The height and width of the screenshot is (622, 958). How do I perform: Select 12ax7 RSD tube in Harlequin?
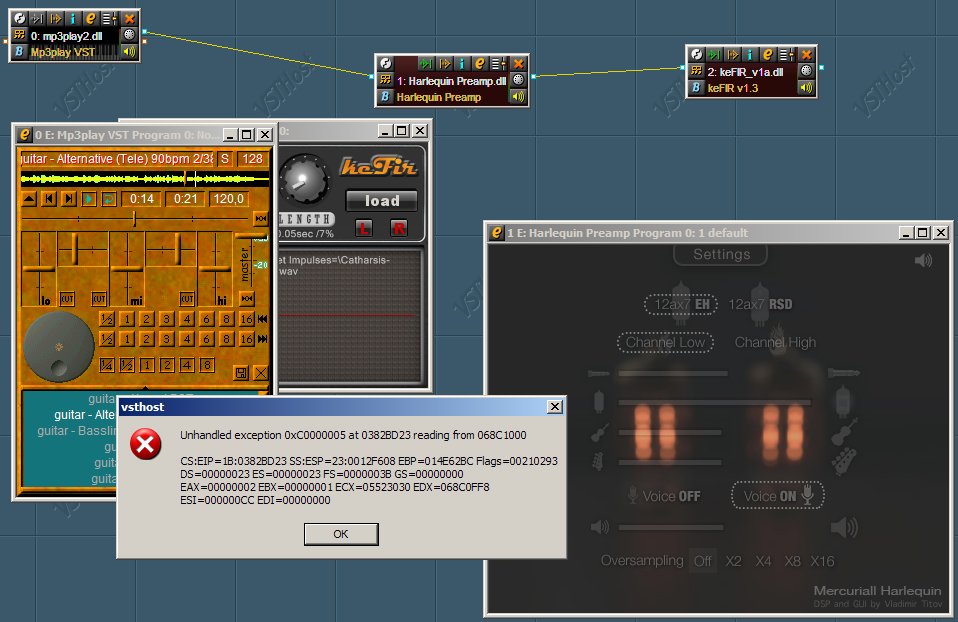coord(760,304)
